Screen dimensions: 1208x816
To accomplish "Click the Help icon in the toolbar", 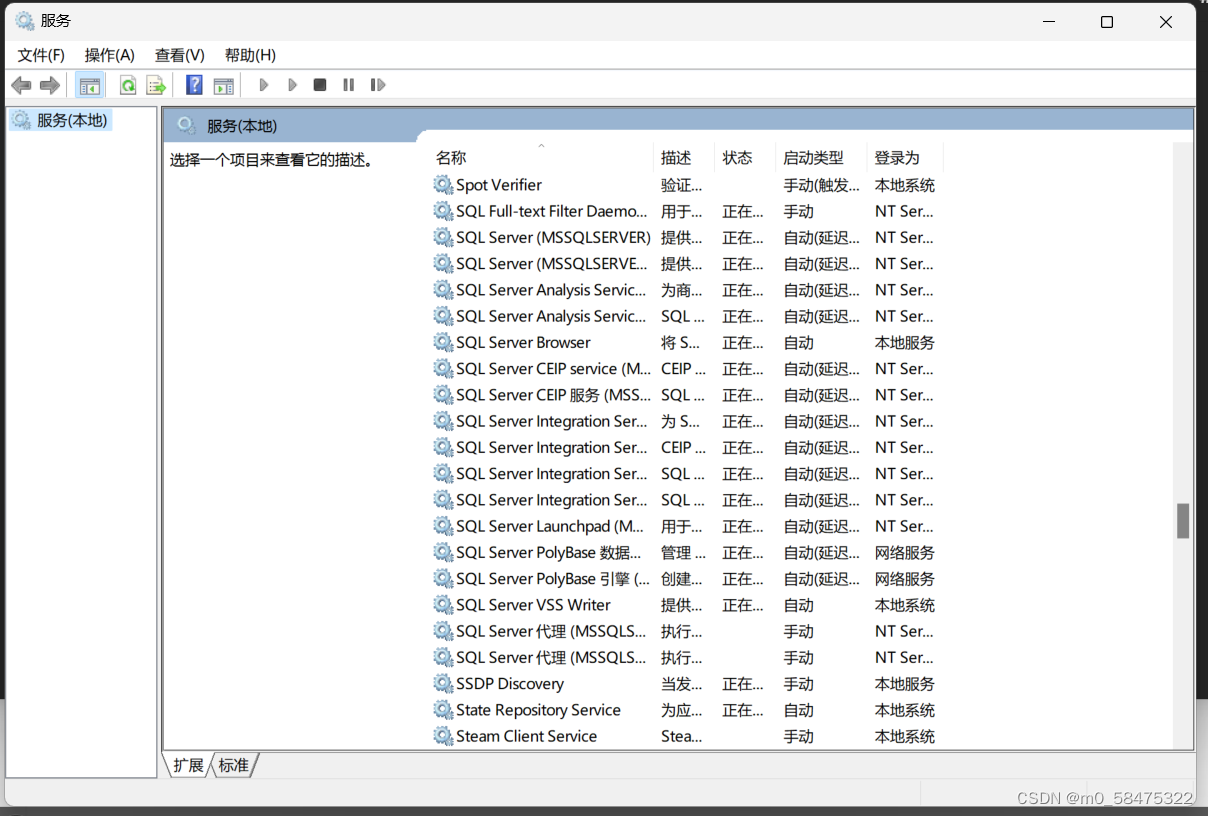I will point(194,85).
